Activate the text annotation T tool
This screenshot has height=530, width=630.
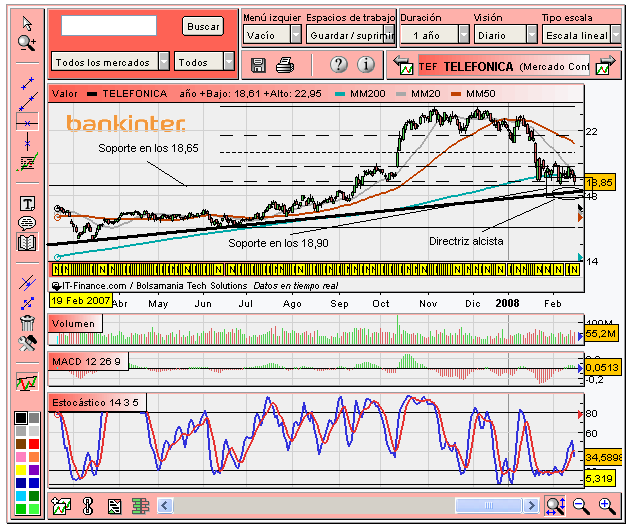[27, 204]
